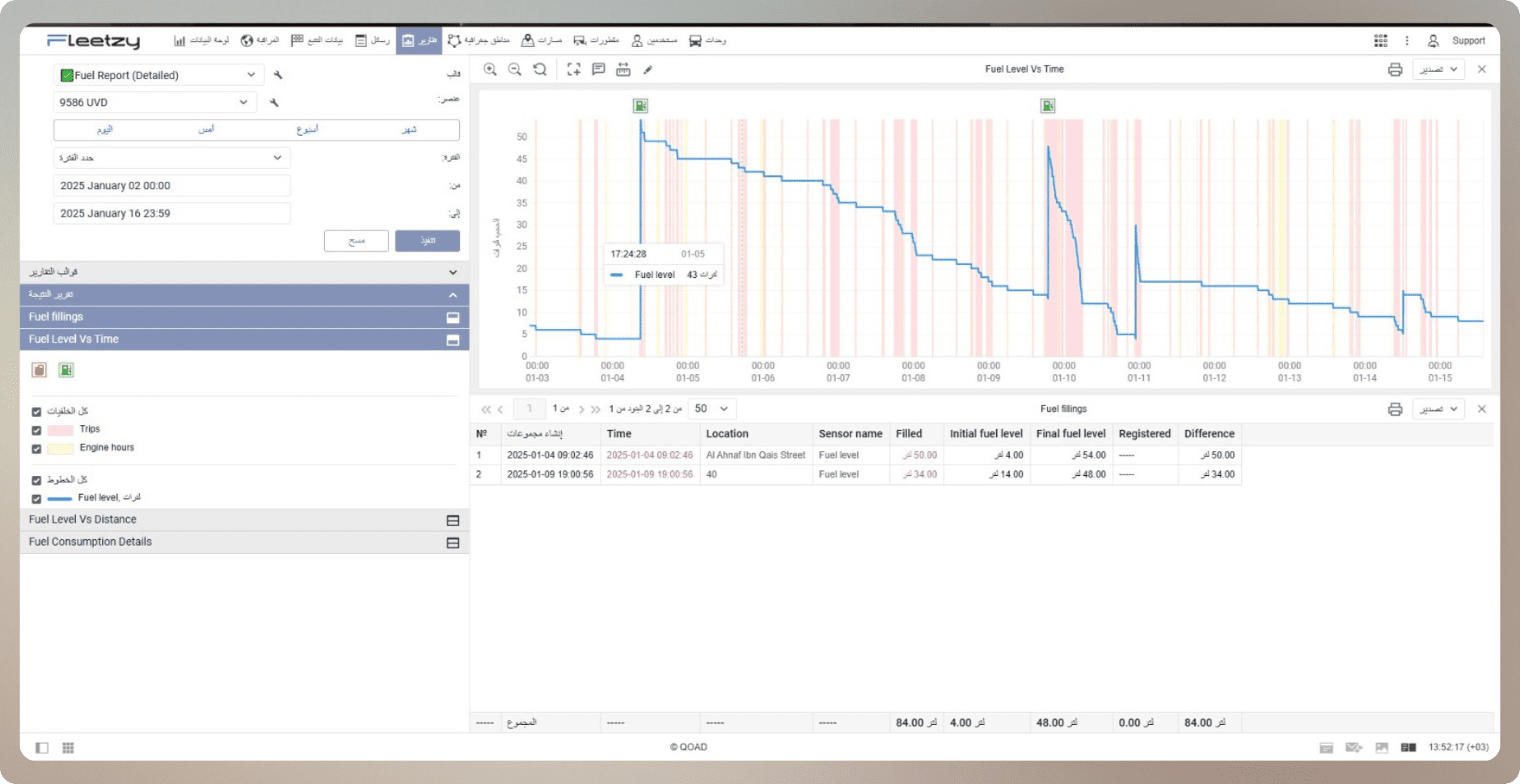Collapse the report result section chevron

(453, 295)
